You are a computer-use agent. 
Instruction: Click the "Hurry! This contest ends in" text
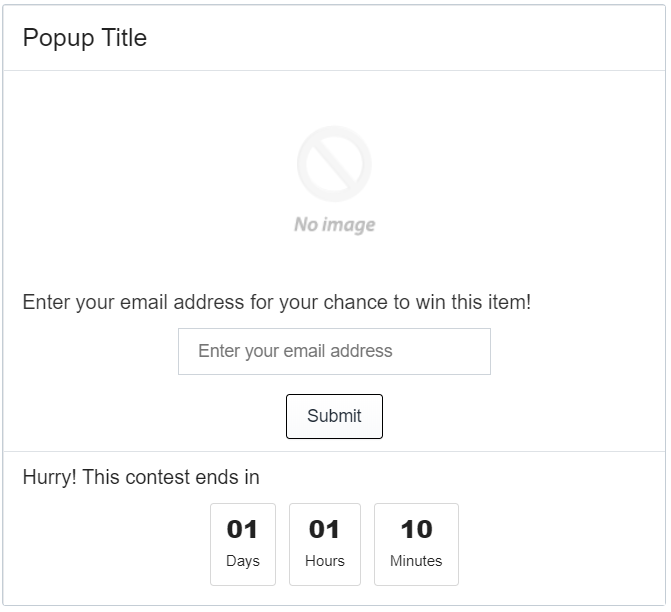click(x=141, y=477)
